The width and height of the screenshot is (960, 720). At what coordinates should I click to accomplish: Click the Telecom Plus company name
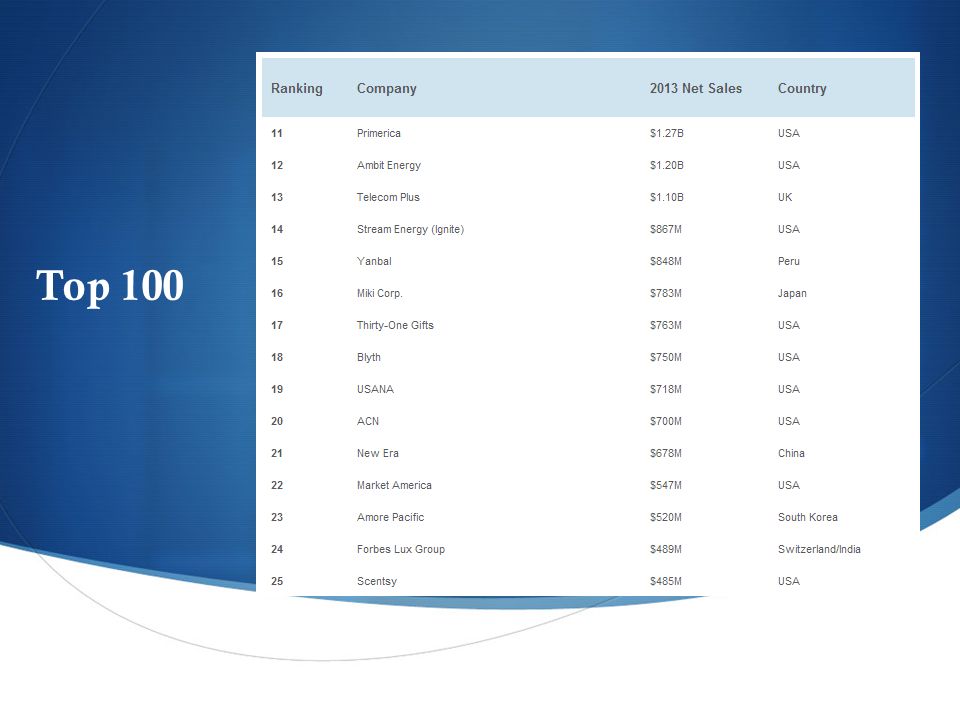coord(388,197)
